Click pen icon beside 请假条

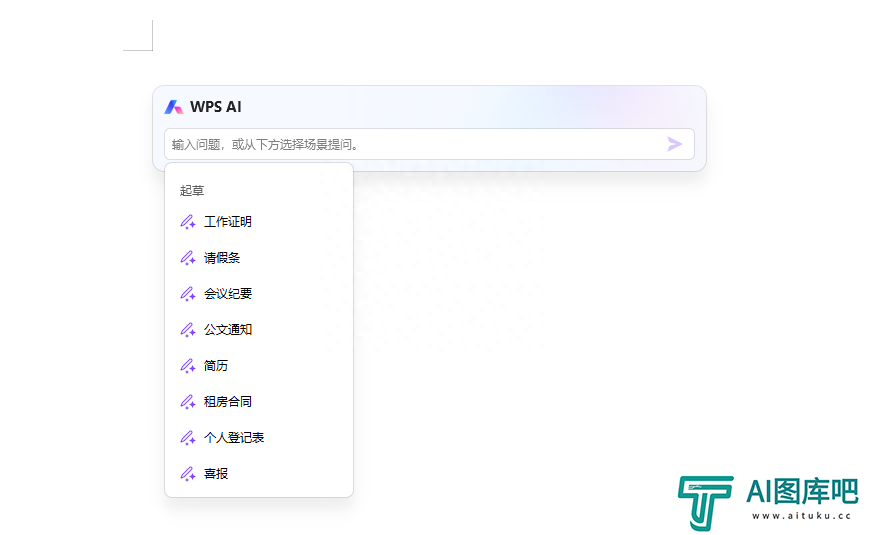[x=188, y=258]
